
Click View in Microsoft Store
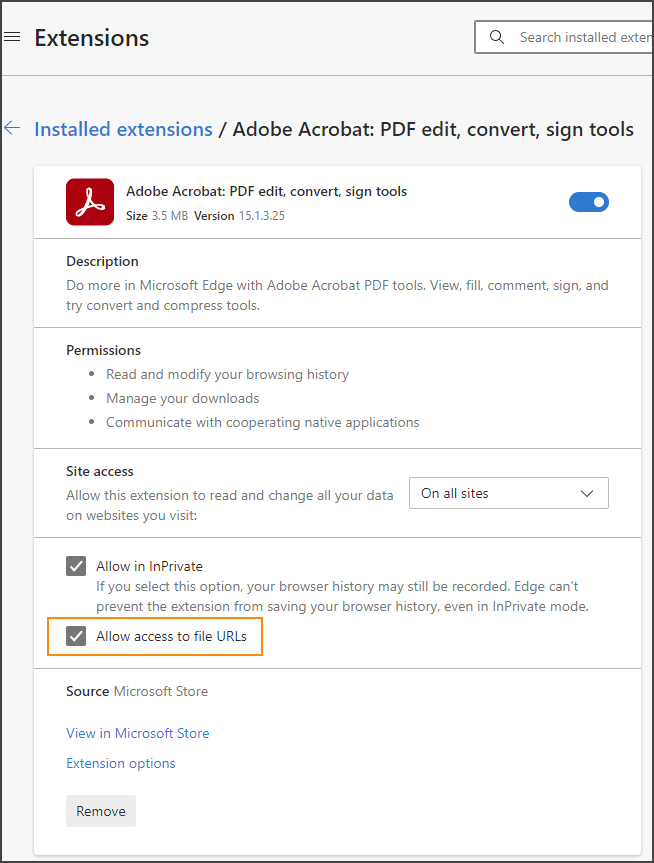pos(137,733)
